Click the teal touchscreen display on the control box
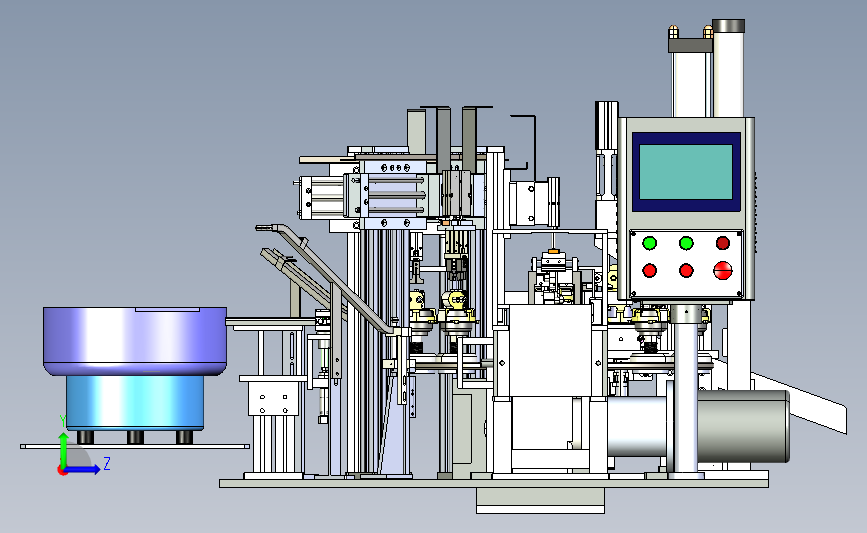Image resolution: width=867 pixels, height=533 pixels. coord(686,171)
